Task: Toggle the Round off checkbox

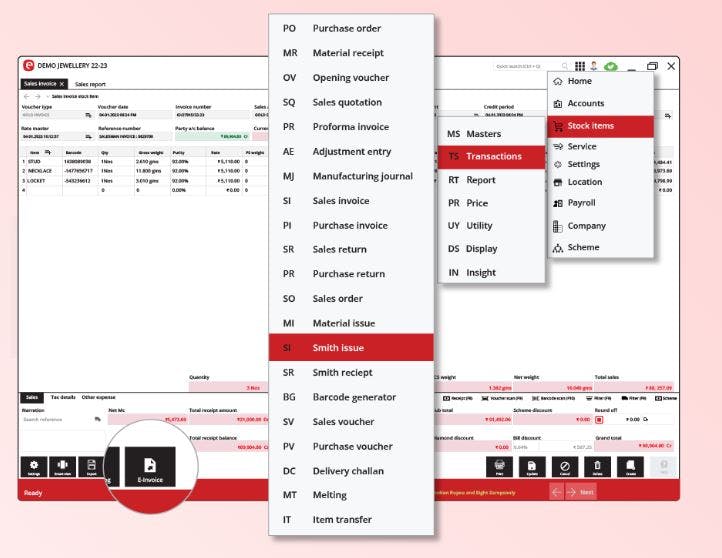Action: (599, 420)
